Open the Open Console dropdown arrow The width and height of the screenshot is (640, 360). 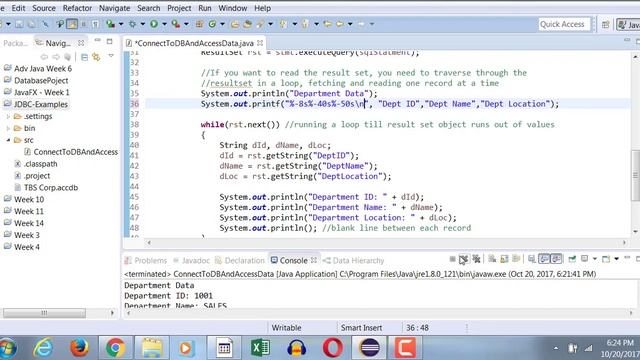point(616,259)
